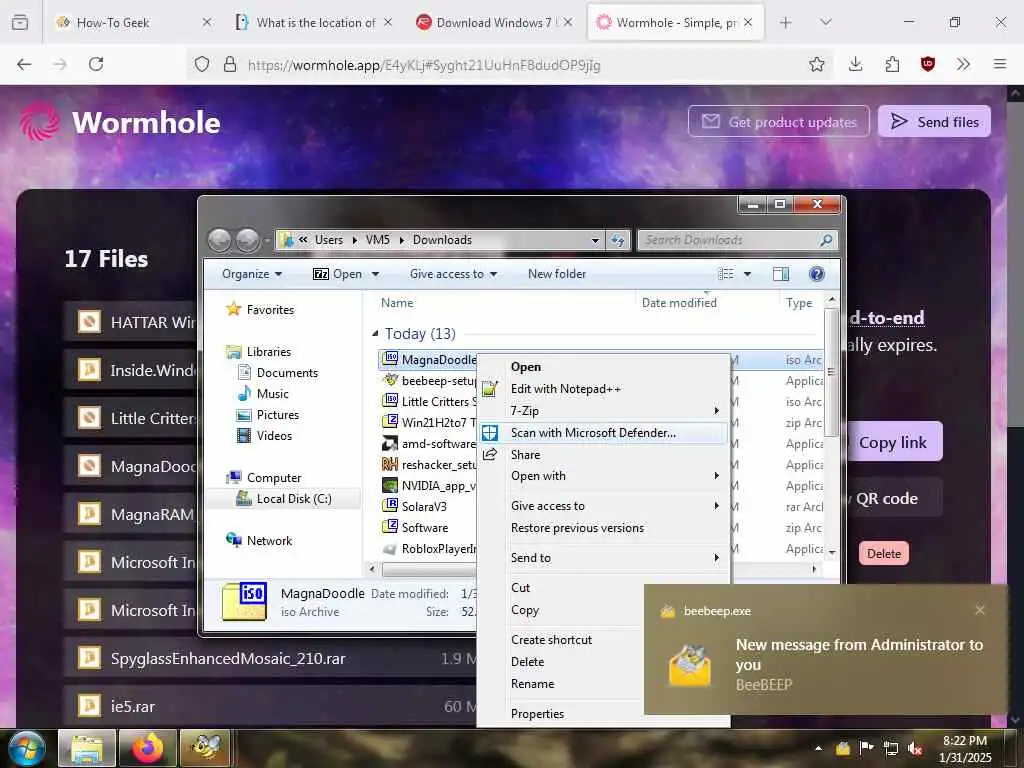The height and width of the screenshot is (768, 1024).
Task: Click Downloads in the Explorer breadcrumb
Action: 442,240
